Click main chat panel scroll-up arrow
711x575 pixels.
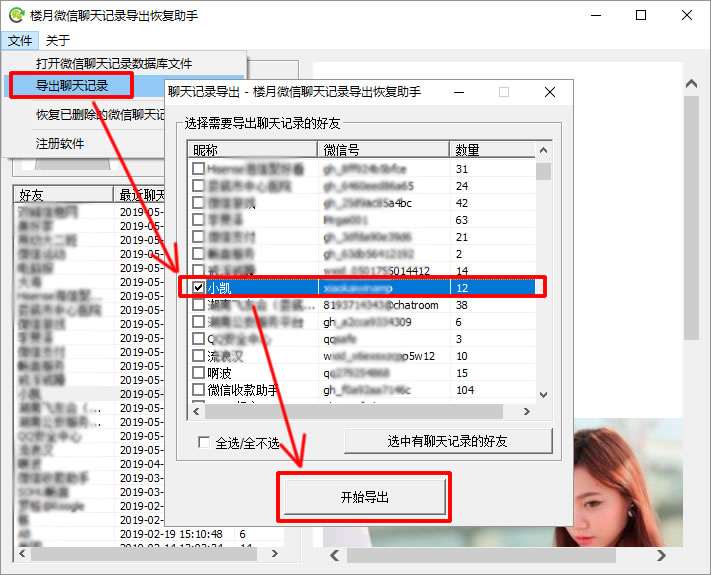692,84
